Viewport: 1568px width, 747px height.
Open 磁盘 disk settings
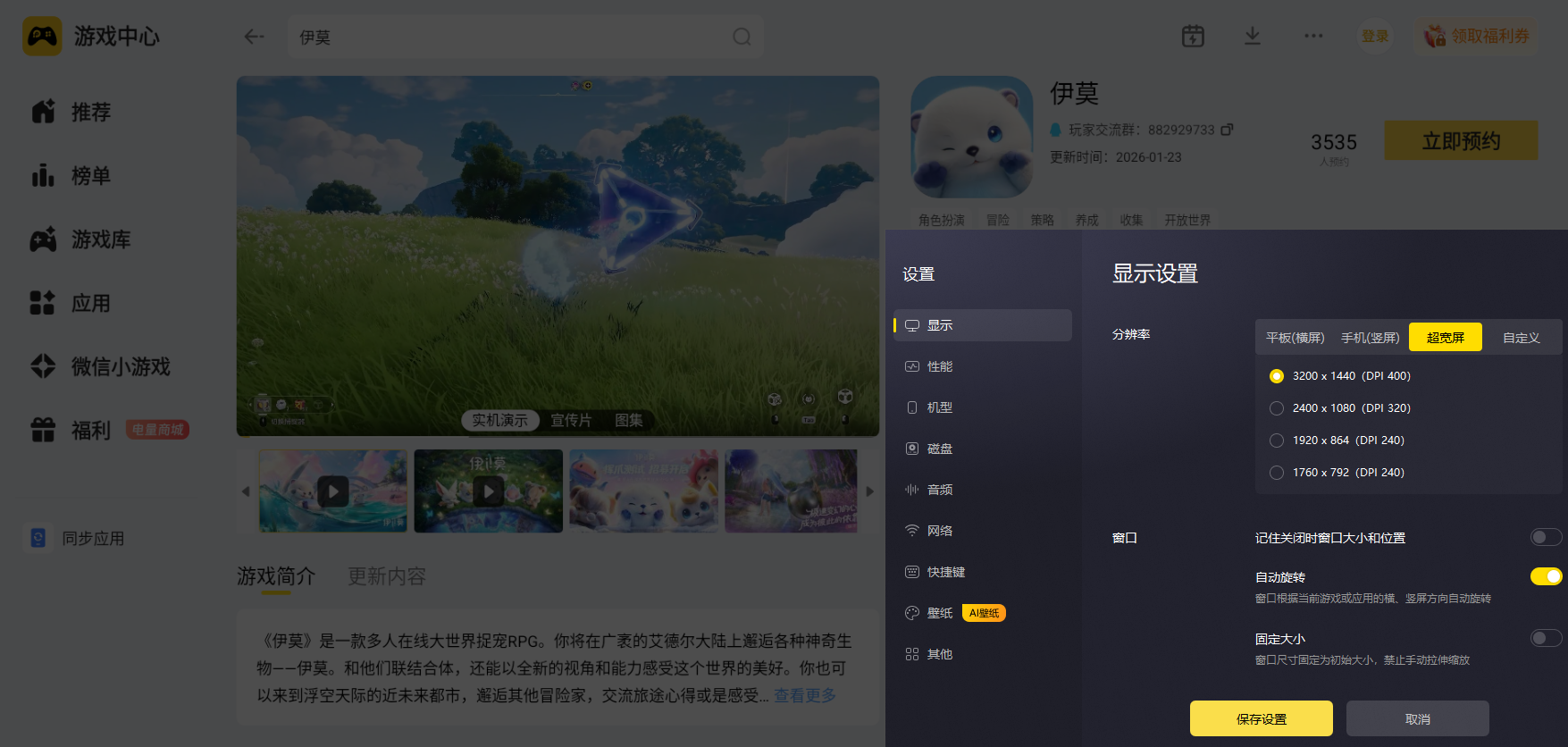pos(983,449)
